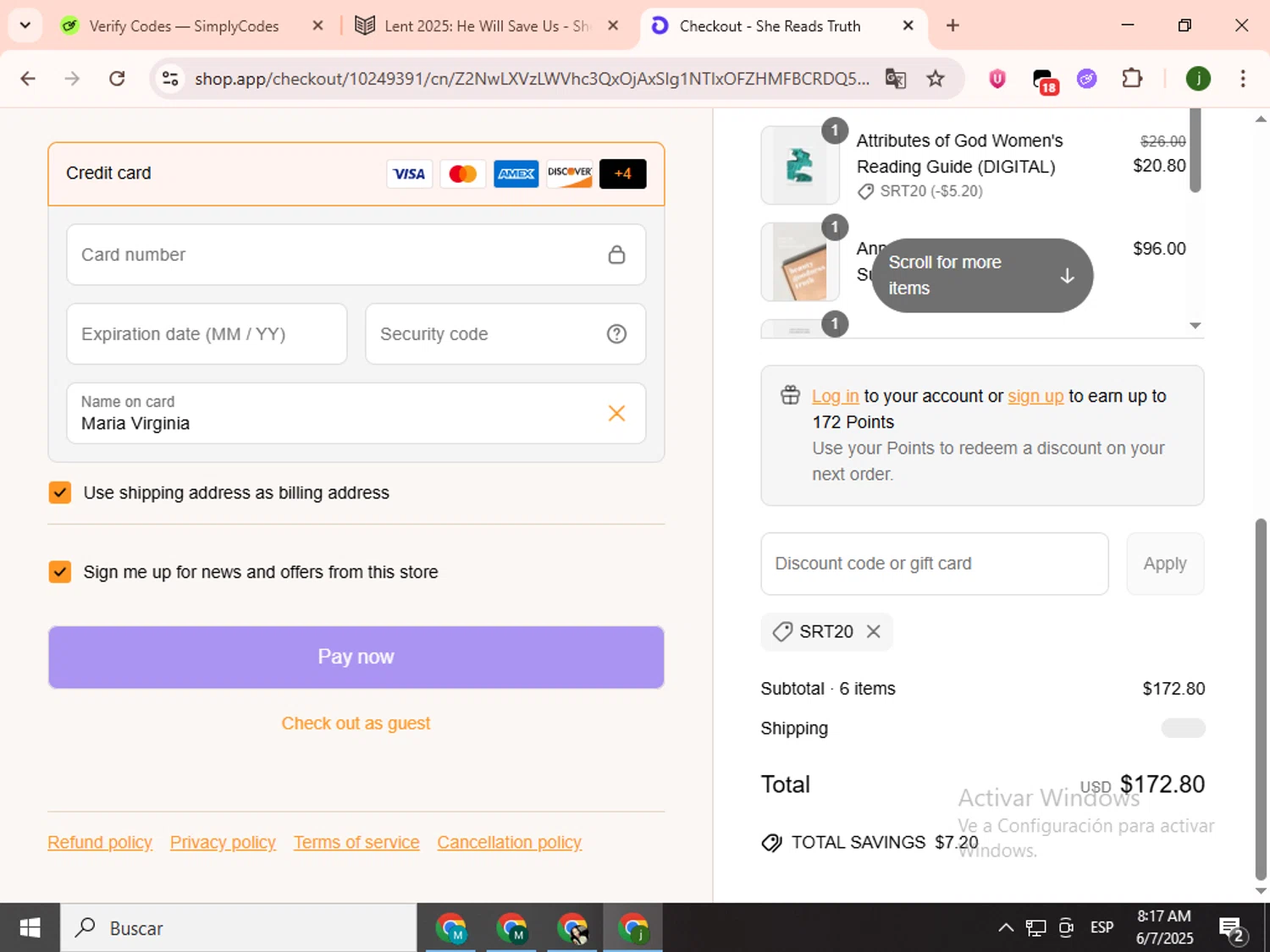Click the ESP language indicator
Screen dimensions: 1270x952
[1102, 928]
